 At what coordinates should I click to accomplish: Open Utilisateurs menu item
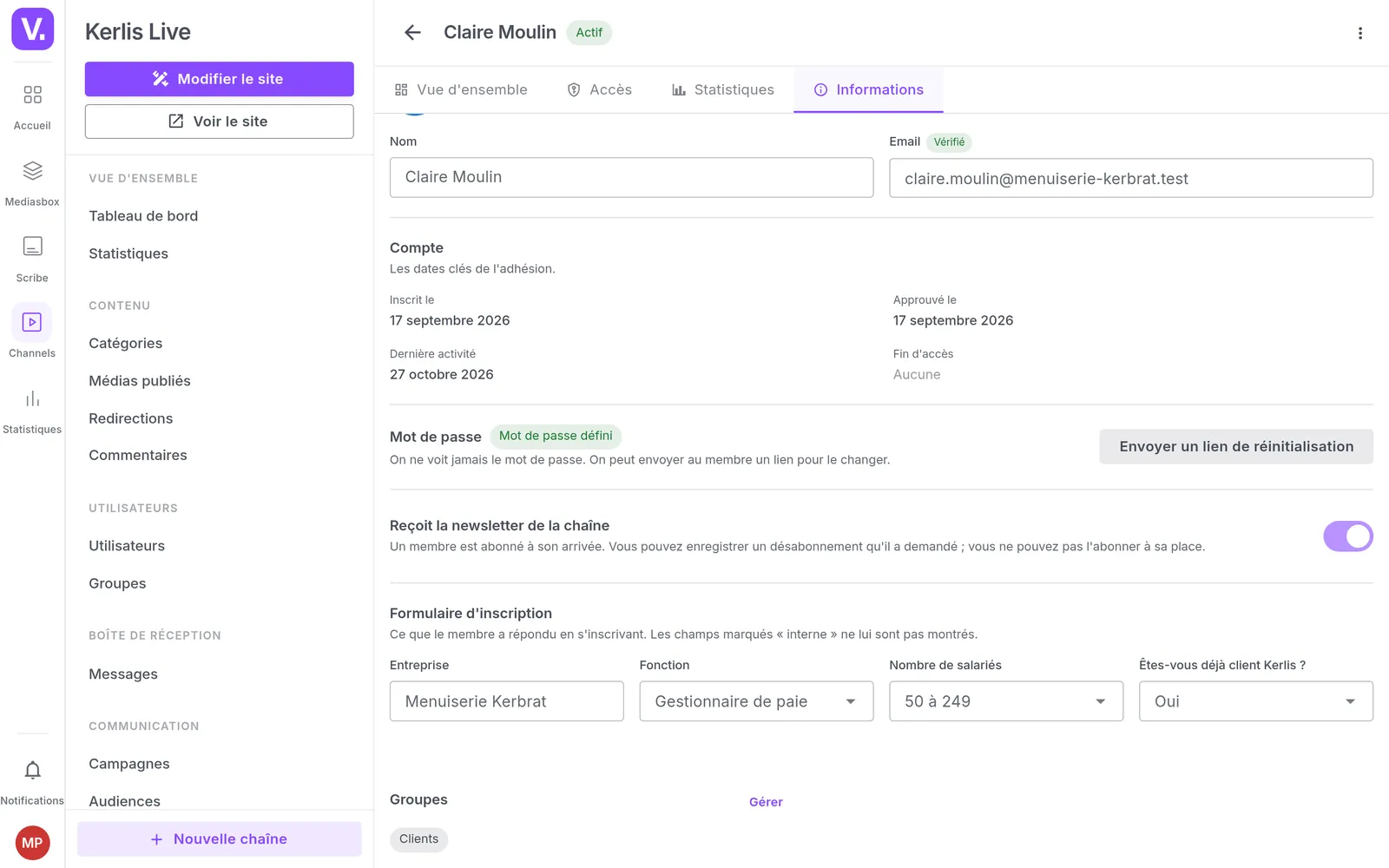coord(127,546)
